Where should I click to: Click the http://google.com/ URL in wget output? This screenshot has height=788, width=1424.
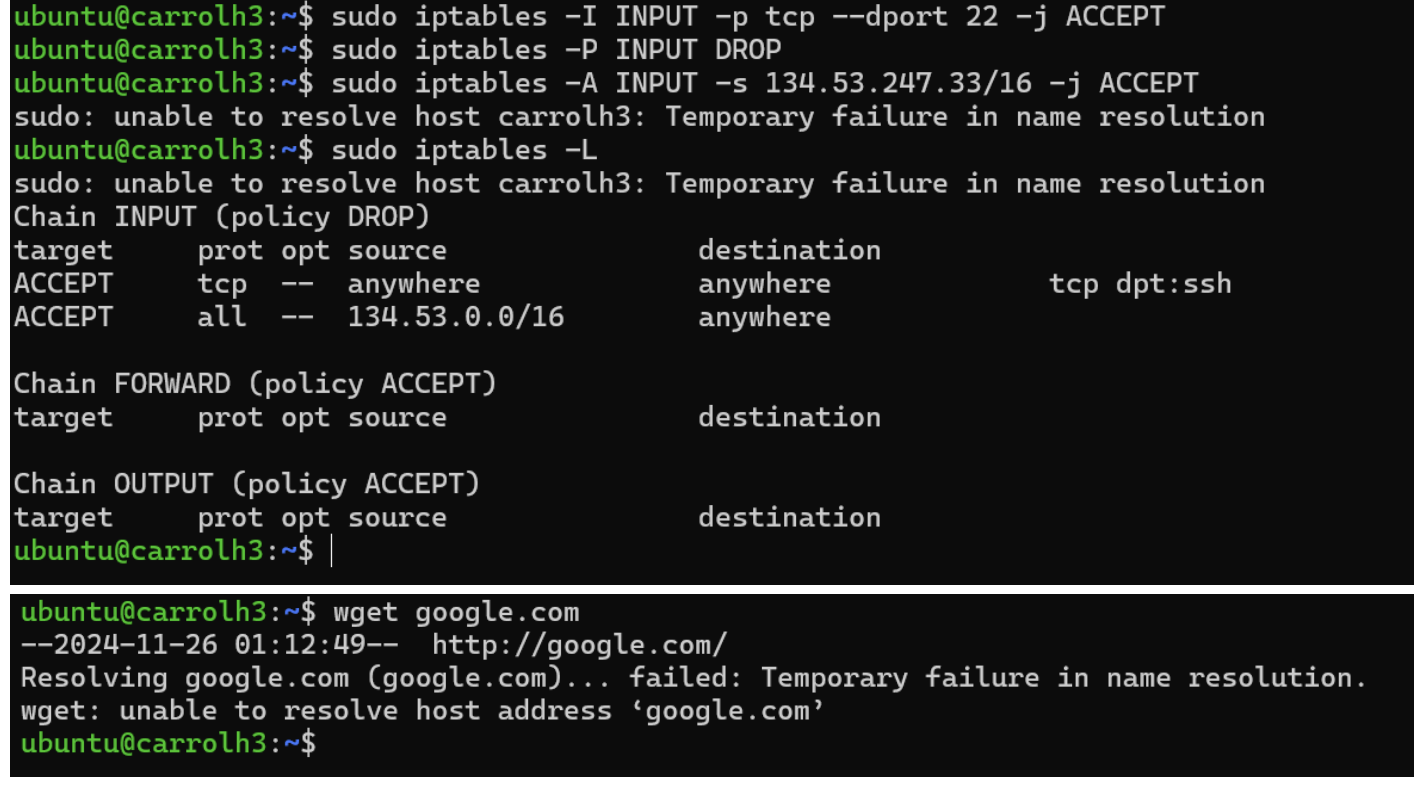pos(579,645)
